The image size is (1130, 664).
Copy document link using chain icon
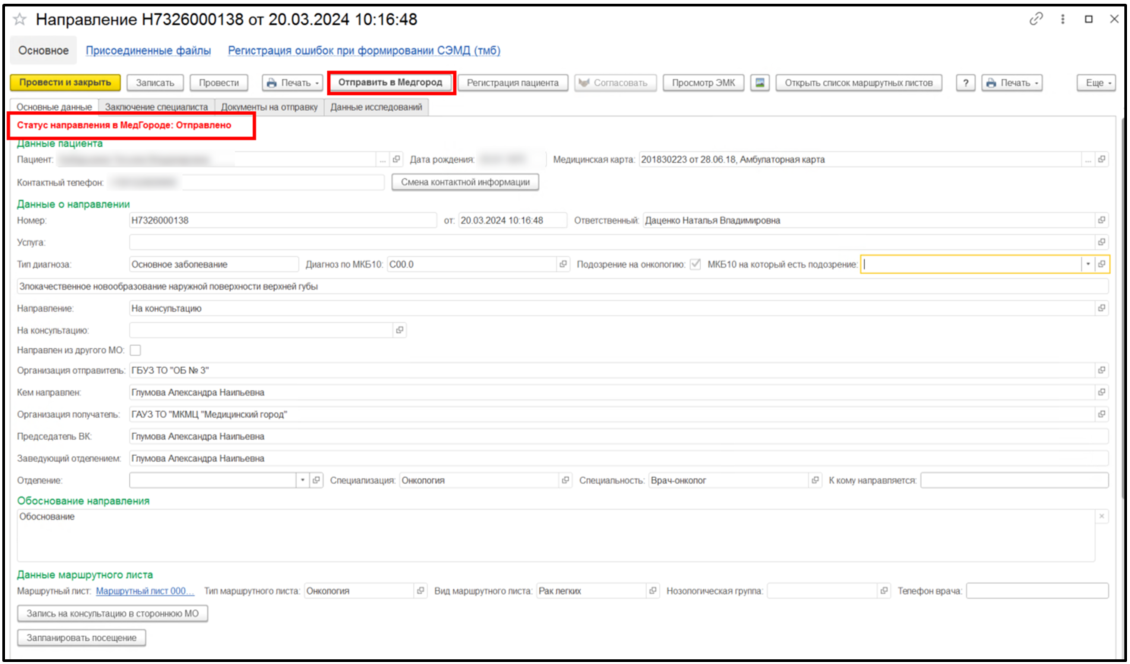point(1036,20)
